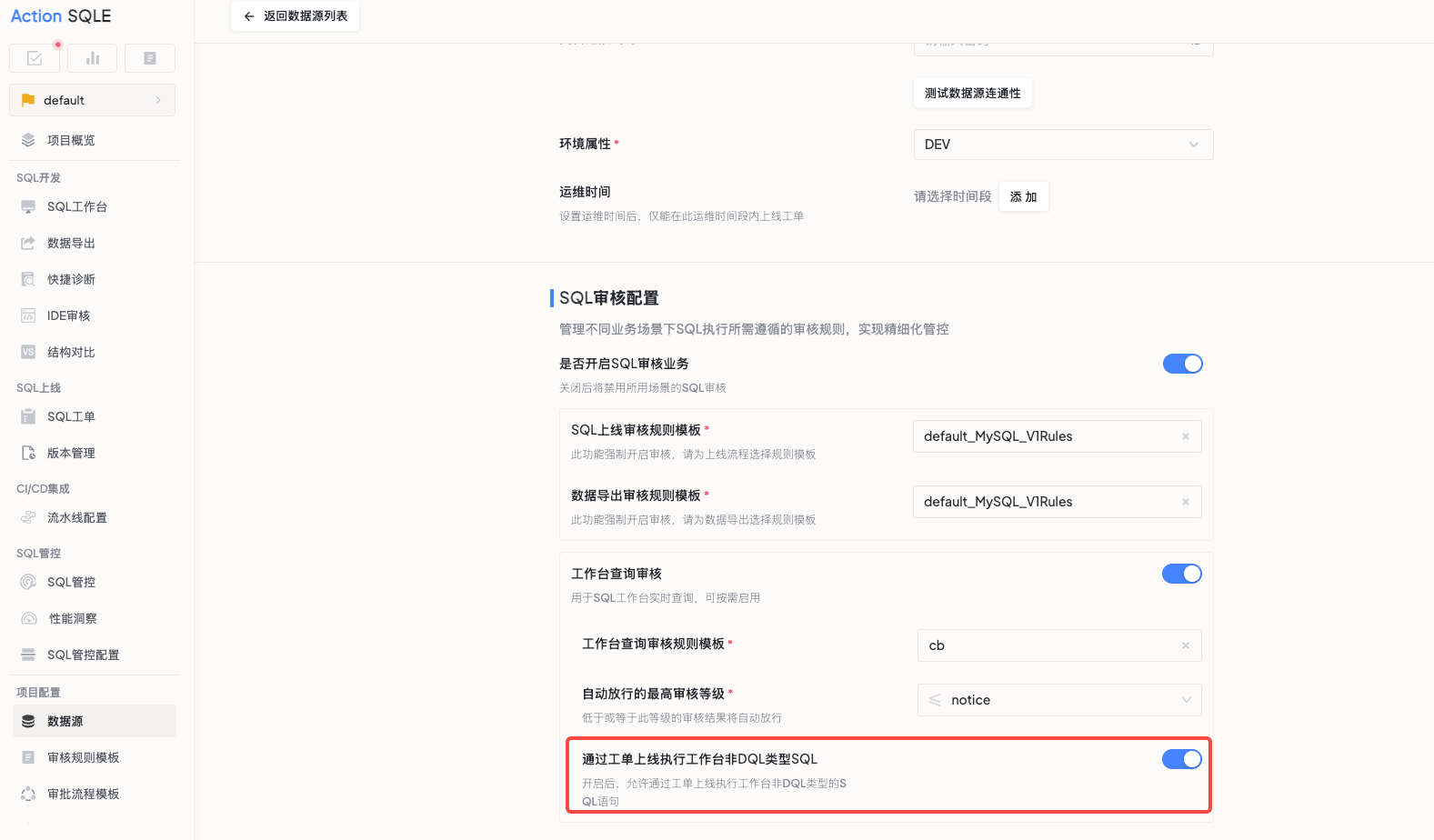Image resolution: width=1434 pixels, height=840 pixels.
Task: Click 测试数据源连通性 button
Action: point(972,93)
